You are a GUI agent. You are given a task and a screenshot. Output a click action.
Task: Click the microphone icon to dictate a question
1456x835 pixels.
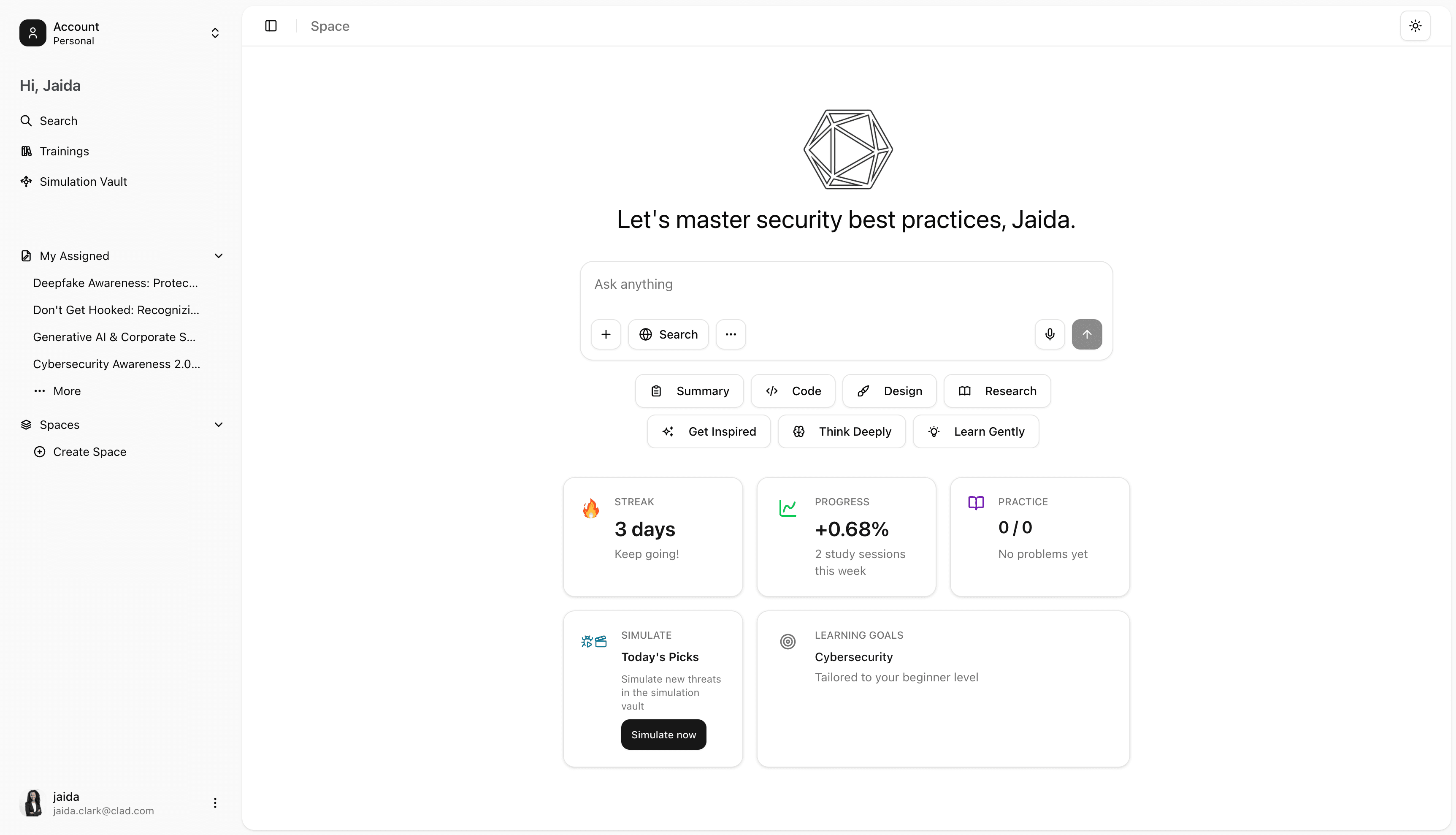[1049, 334]
